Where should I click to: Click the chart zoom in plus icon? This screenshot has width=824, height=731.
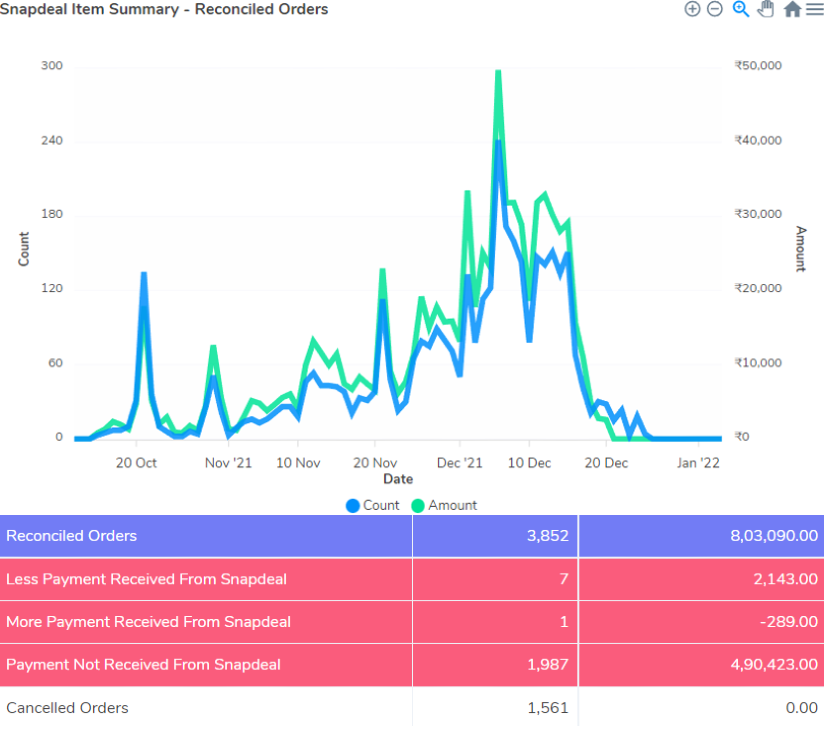(692, 9)
